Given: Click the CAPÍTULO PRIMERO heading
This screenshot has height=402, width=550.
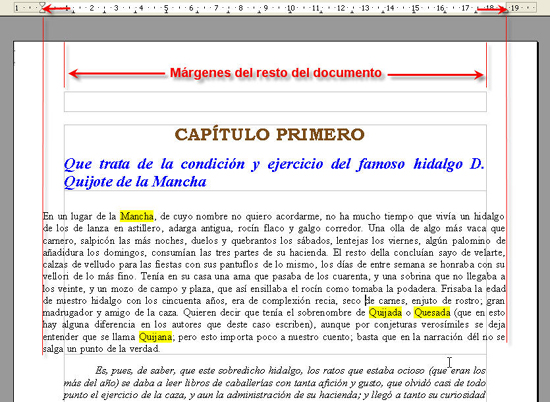Looking at the screenshot, I should 269,134.
